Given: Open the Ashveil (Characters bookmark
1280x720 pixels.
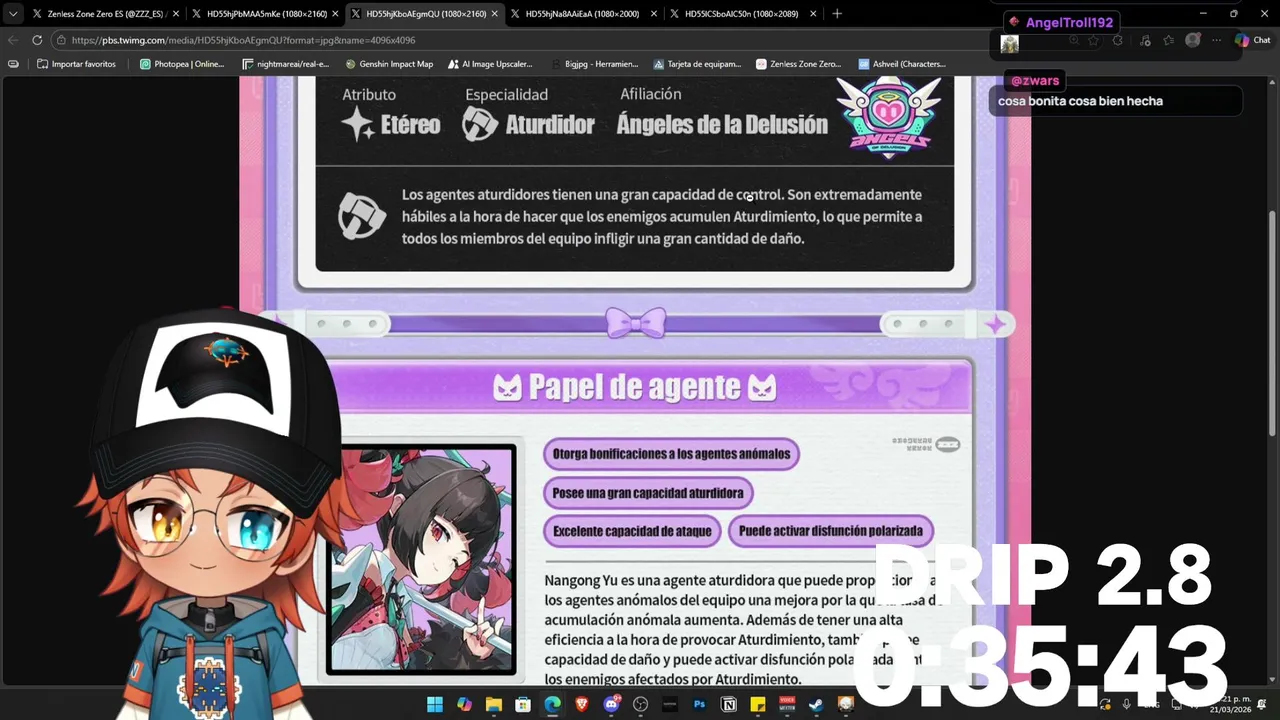Looking at the screenshot, I should pyautogui.click(x=902, y=64).
